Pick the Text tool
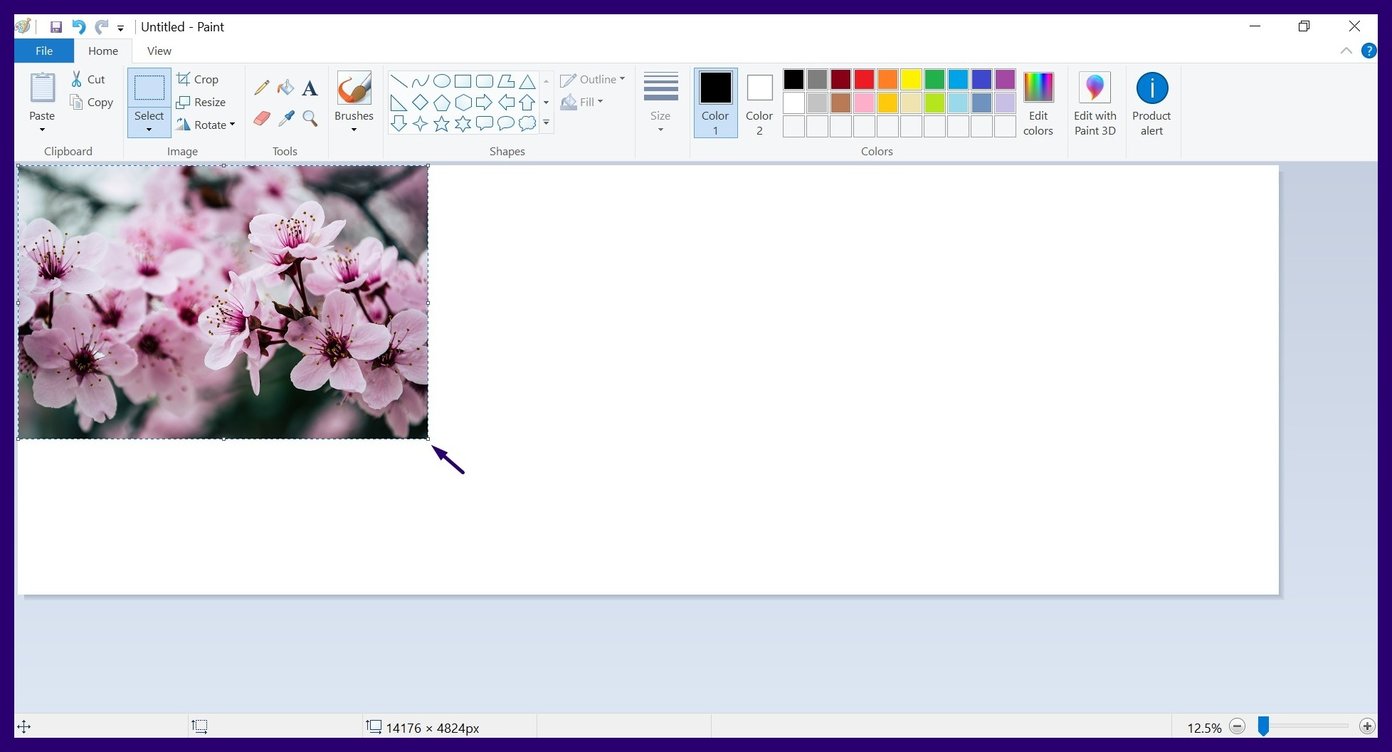1392x752 pixels. point(309,88)
